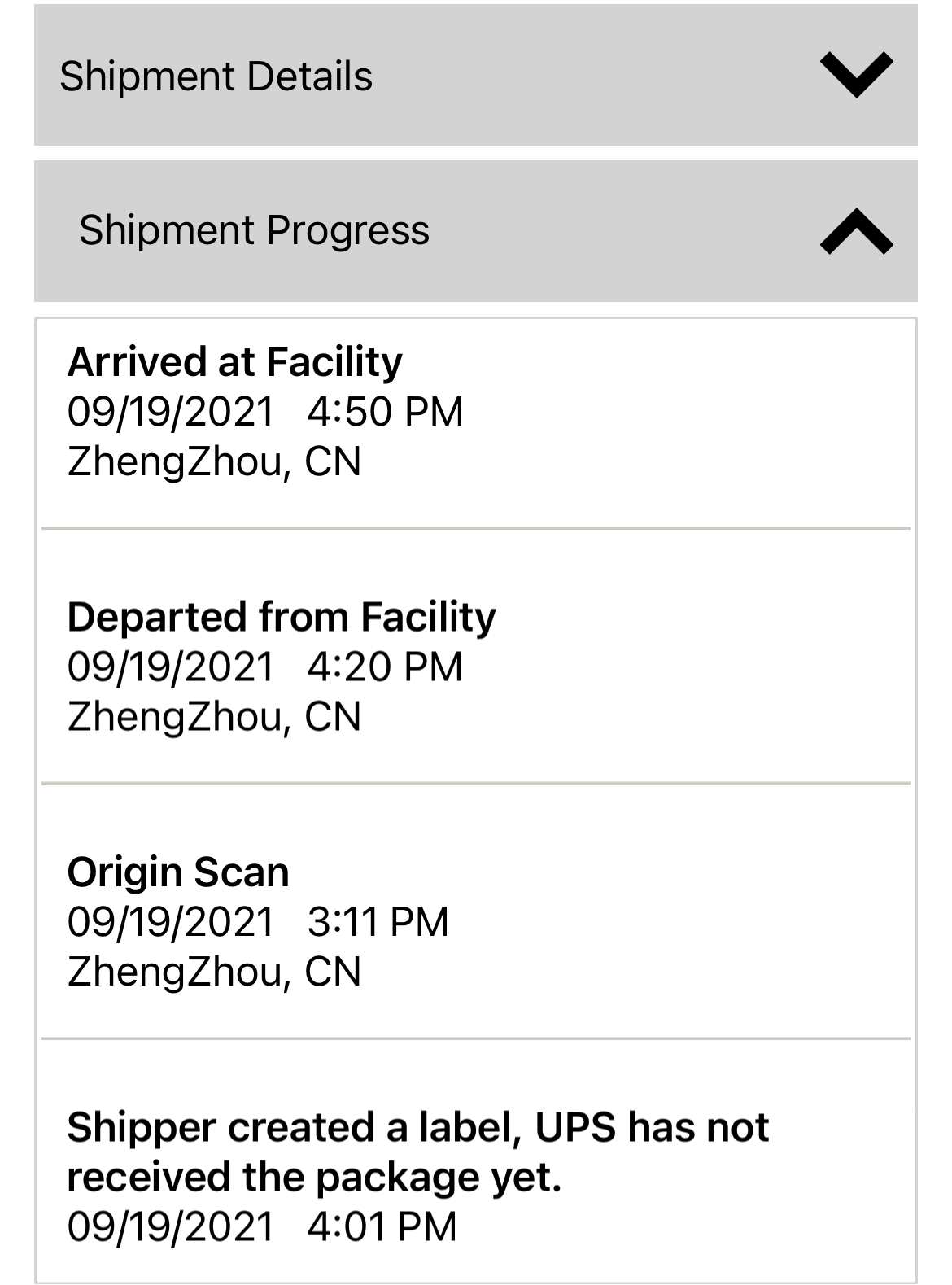Tap ZhengZhou, CN under Departed from Facility
This screenshot has width=952, height=1285.
[214, 717]
